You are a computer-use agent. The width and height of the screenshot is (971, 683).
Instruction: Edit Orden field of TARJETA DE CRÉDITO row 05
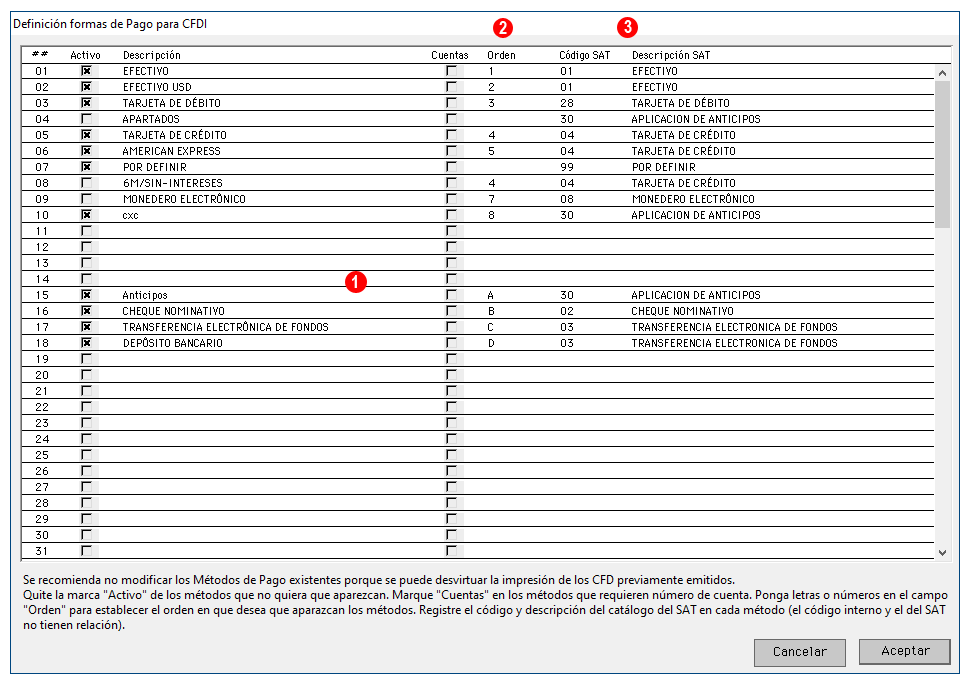point(491,135)
